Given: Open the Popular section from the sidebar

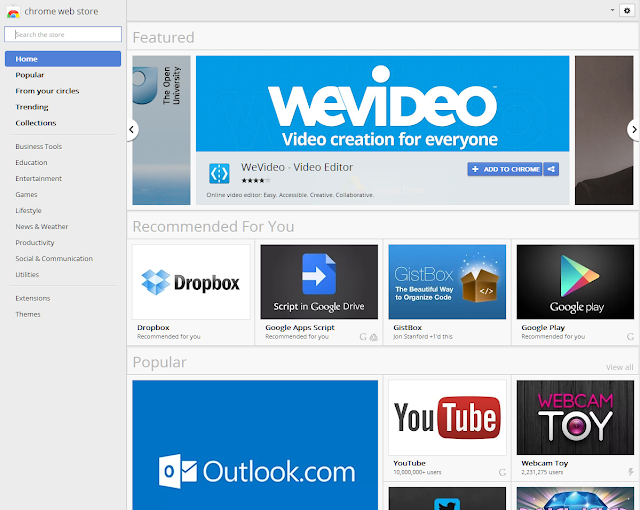Looking at the screenshot, I should 30,75.
